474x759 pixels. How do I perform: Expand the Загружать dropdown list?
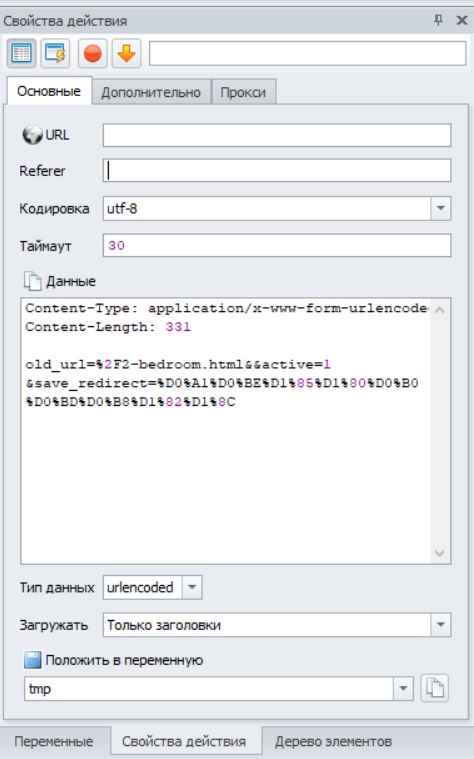tap(441, 624)
